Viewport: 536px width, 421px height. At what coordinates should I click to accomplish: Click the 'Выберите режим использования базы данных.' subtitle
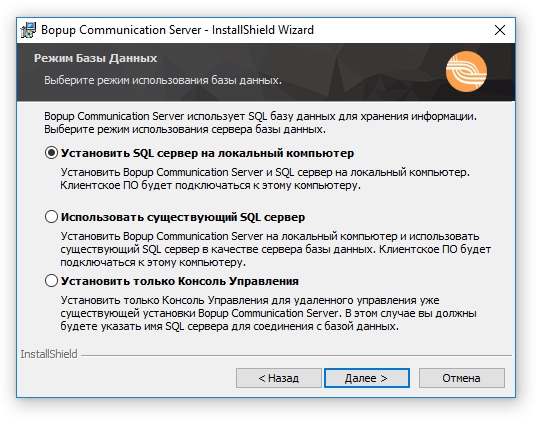[163, 80]
